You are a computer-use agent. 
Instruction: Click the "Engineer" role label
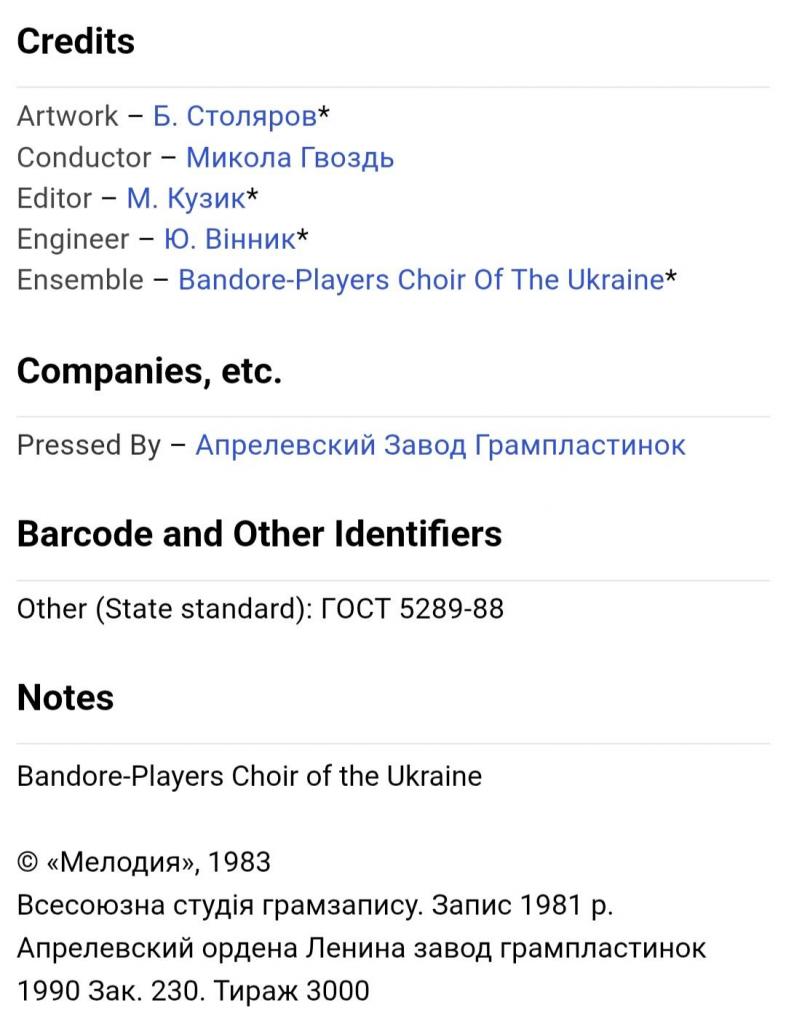73,239
